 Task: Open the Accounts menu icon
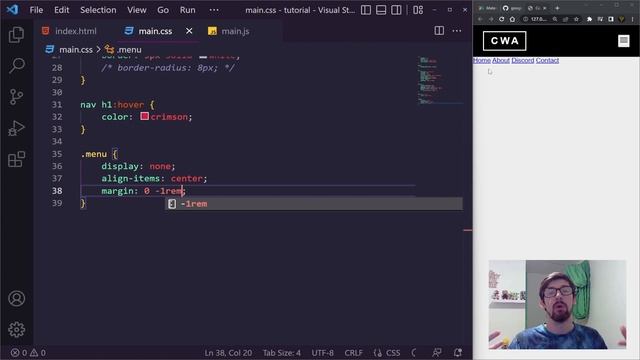[x=16, y=298]
